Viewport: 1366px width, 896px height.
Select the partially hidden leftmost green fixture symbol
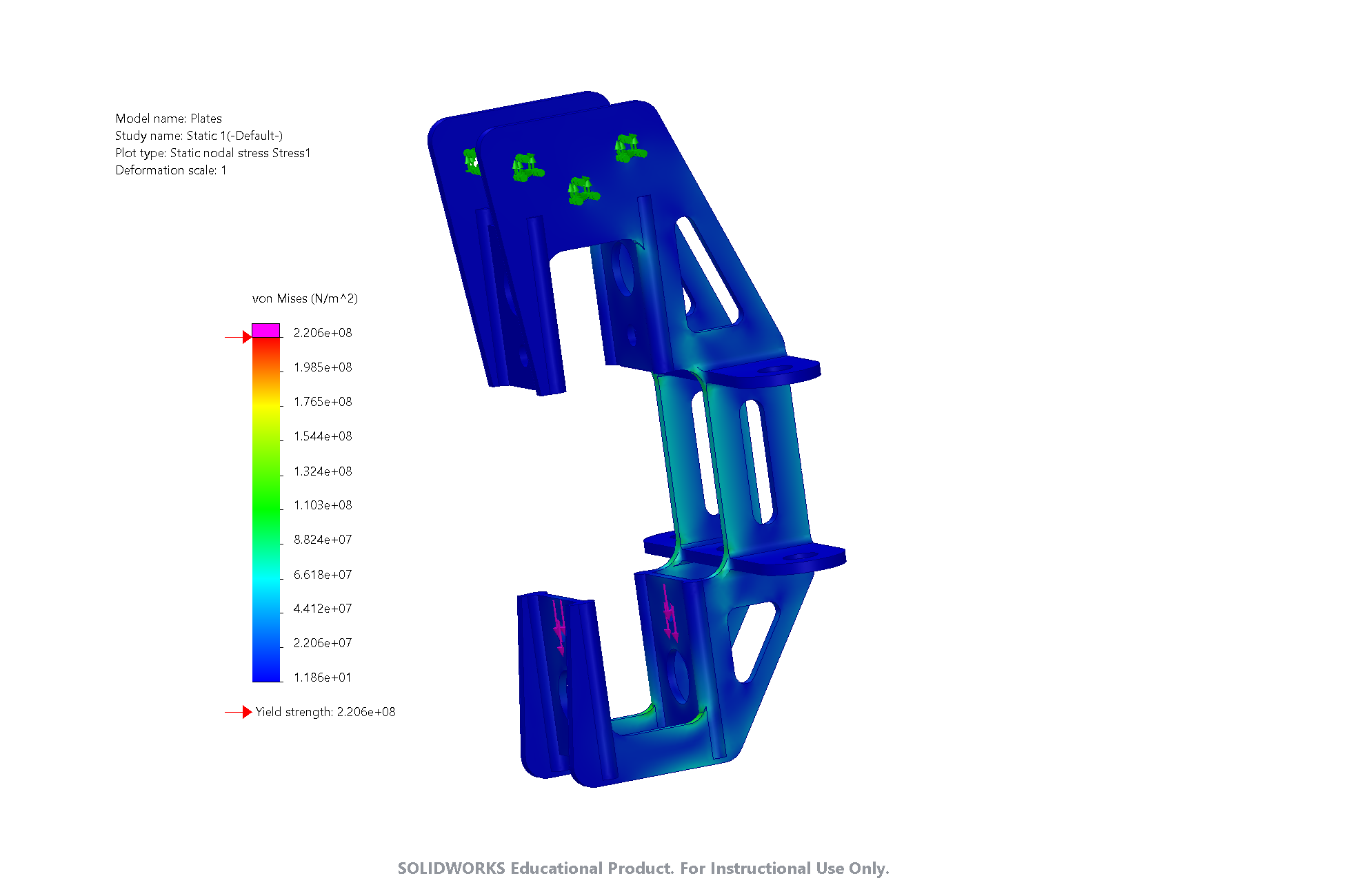point(471,161)
